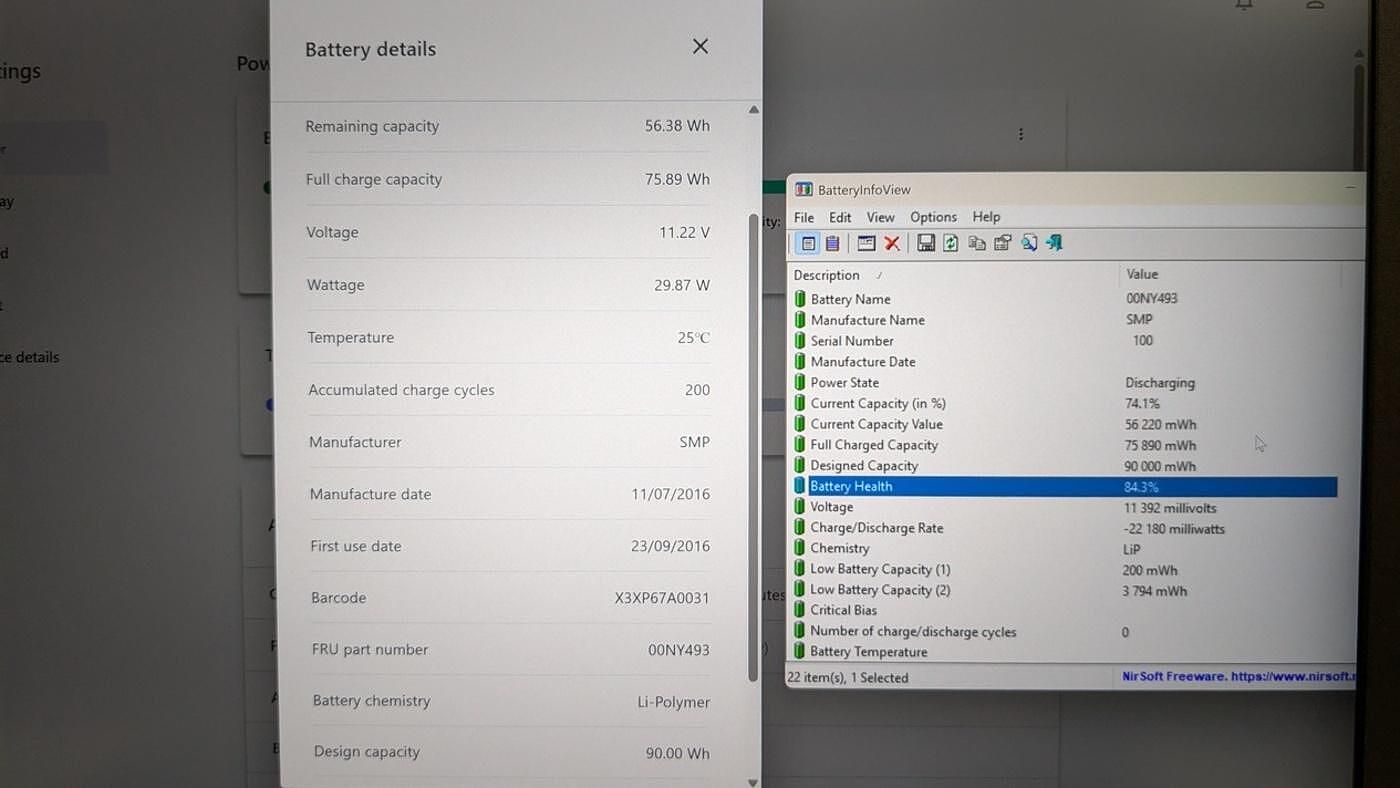The width and height of the screenshot is (1400, 788).
Task: Select the Current Capacity Value row
Action: tap(1064, 424)
